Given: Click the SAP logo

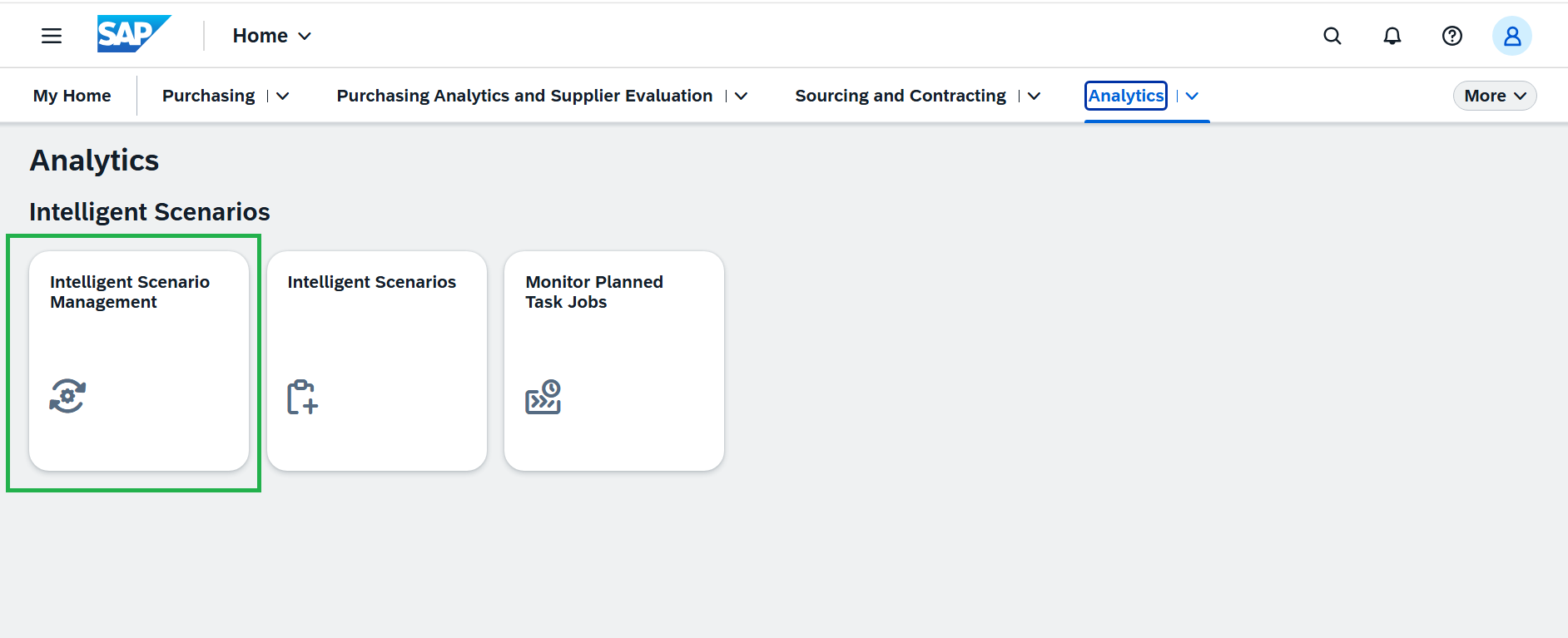Looking at the screenshot, I should coord(134,34).
